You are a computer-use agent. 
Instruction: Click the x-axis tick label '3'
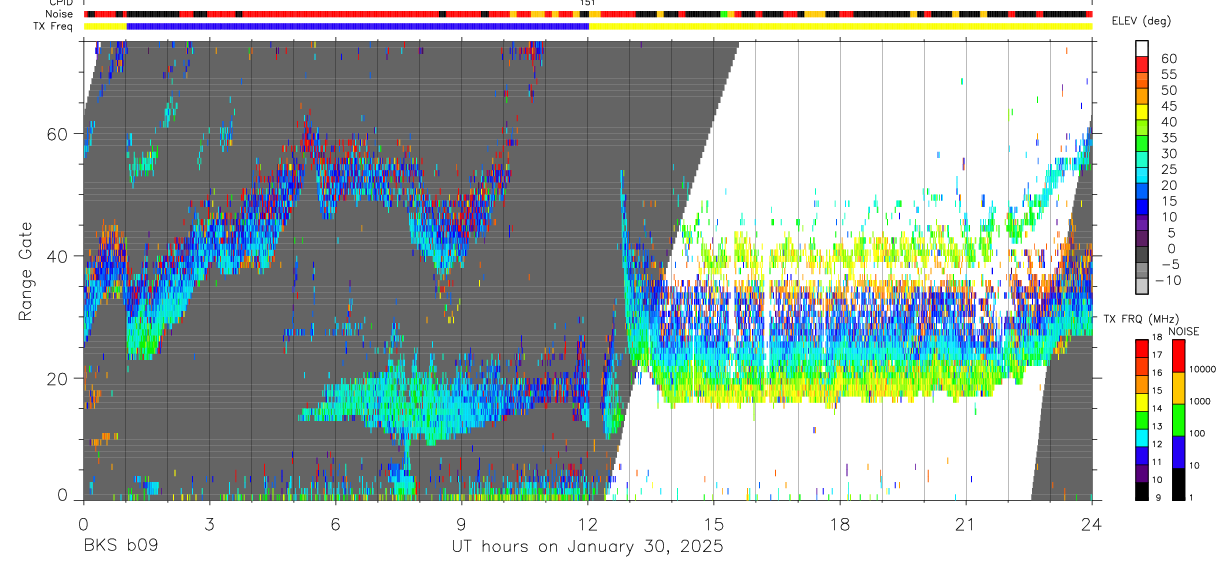point(209,523)
